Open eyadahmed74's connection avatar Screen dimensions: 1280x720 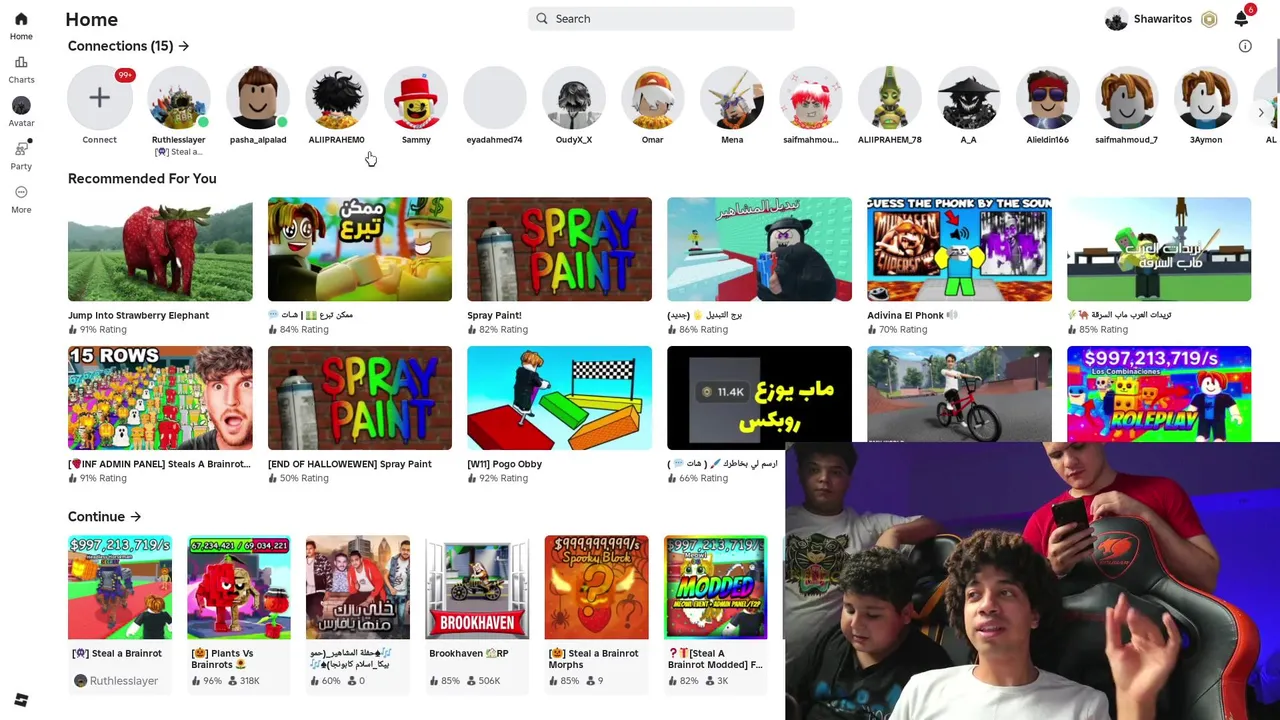(x=494, y=97)
